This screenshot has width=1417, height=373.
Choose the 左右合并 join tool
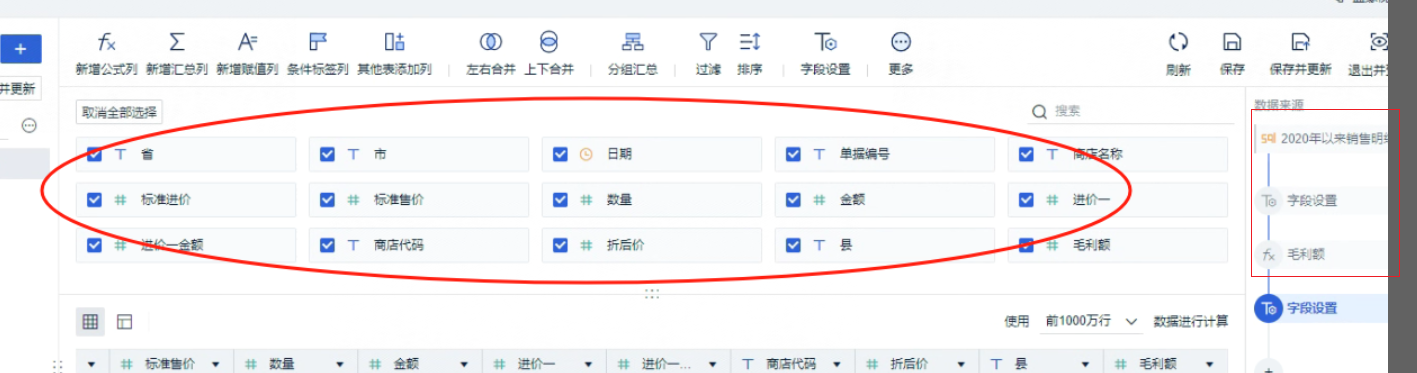coord(490,52)
